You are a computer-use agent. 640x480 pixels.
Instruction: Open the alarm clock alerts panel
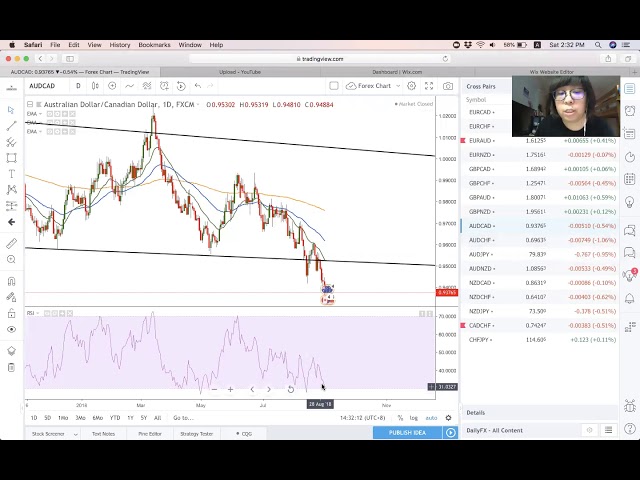(x=629, y=110)
